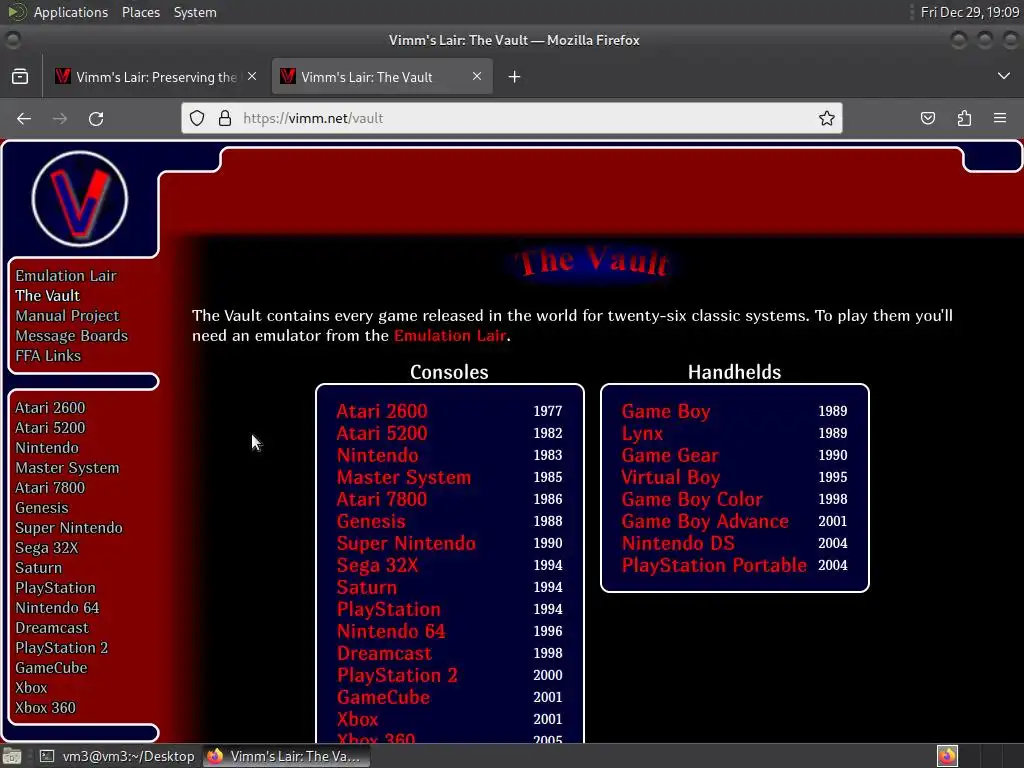The height and width of the screenshot is (768, 1024).
Task: Open PlayStation 2 in the Consoles list
Action: tap(397, 675)
